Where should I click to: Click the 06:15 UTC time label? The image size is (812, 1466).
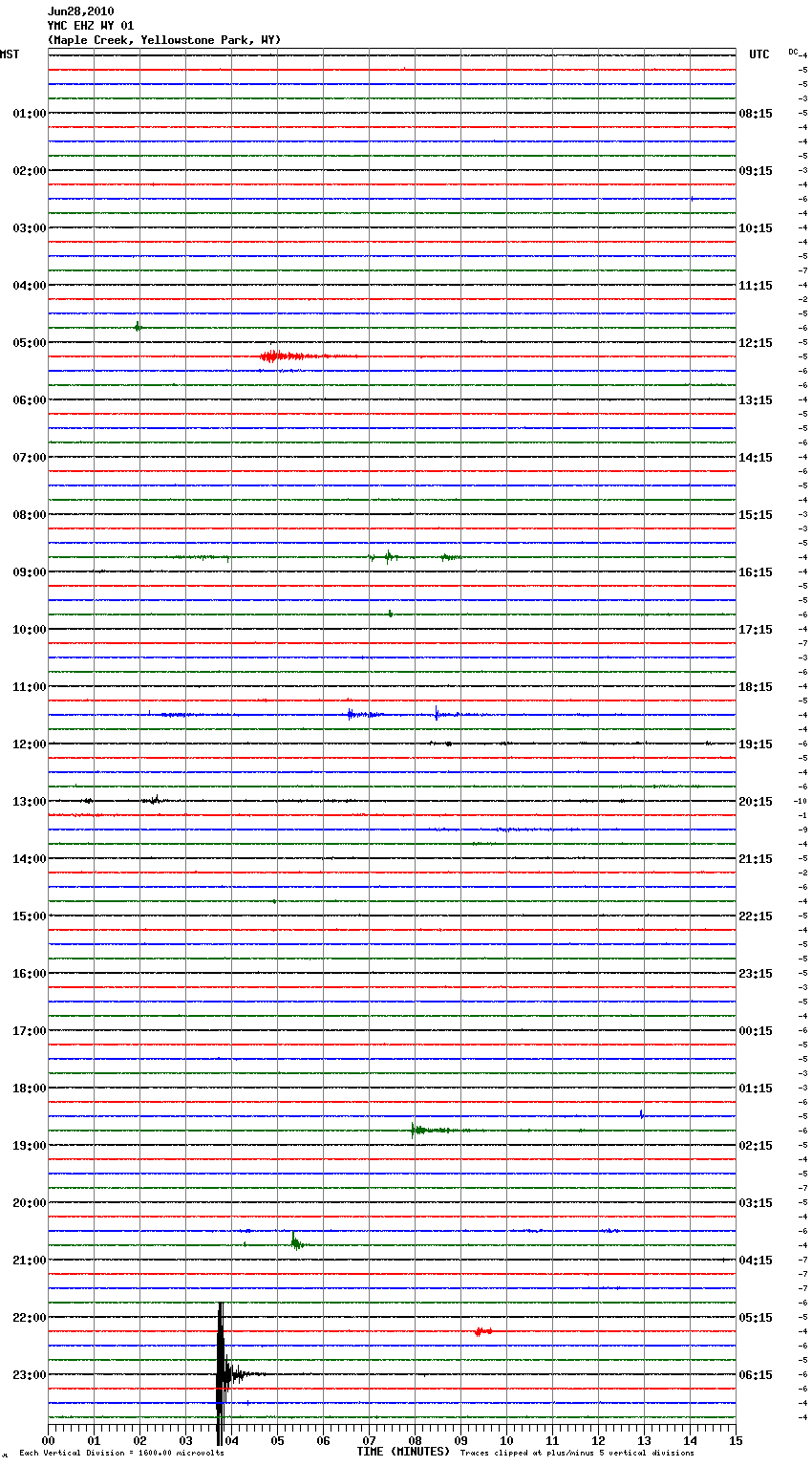(756, 1375)
